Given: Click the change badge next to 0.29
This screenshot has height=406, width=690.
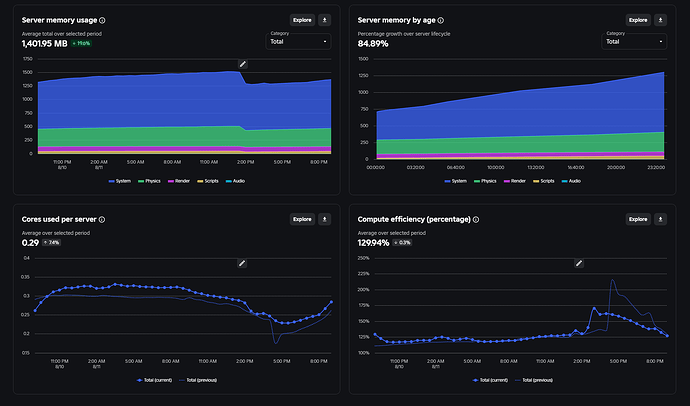Looking at the screenshot, I should pyautogui.click(x=51, y=243).
